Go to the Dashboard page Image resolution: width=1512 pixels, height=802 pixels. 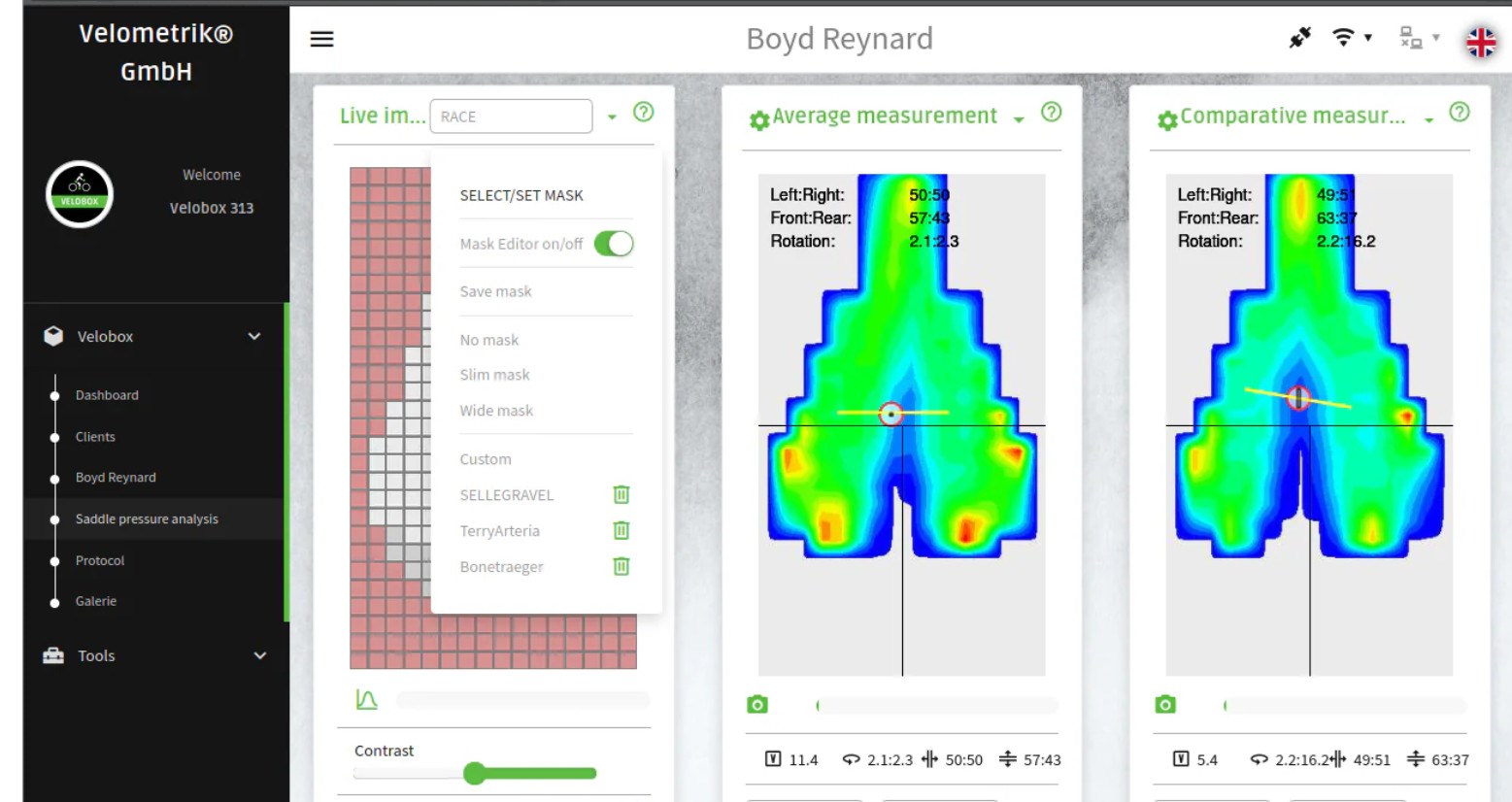[107, 395]
